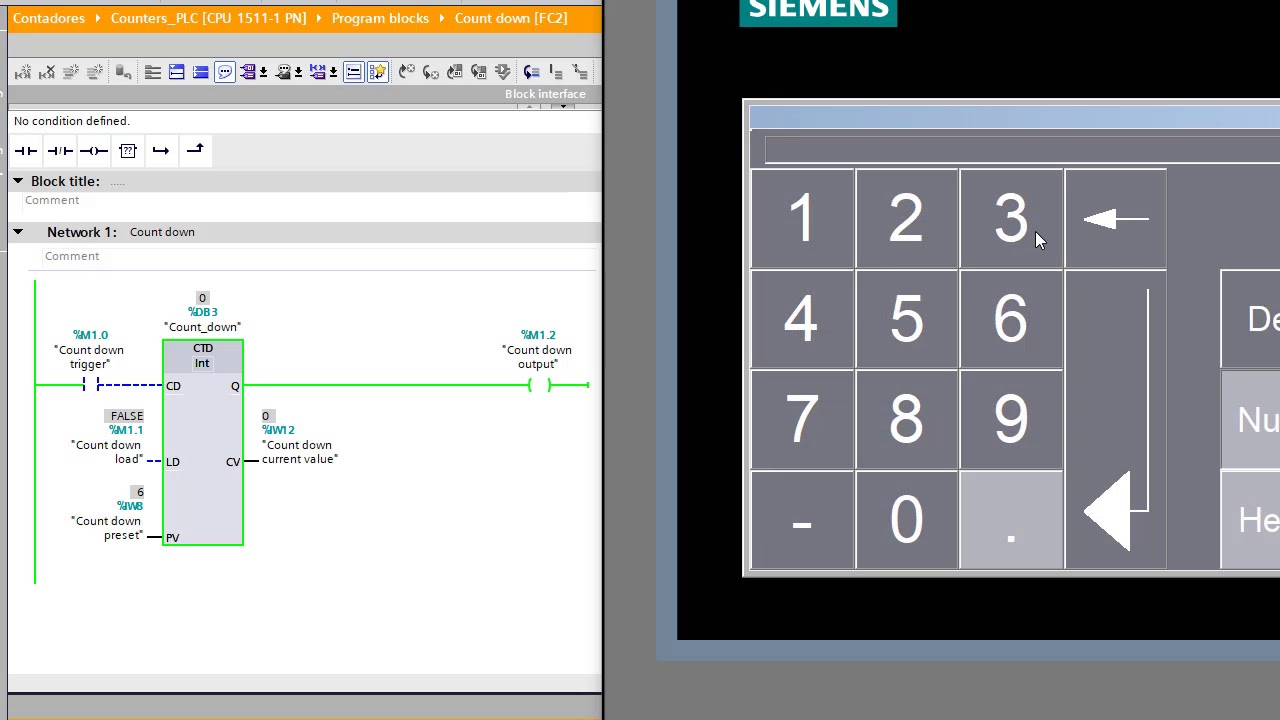Open the third toolbar dropdown arrow beside blue tag icon
Viewport: 1280px width, 720px height.
333,72
